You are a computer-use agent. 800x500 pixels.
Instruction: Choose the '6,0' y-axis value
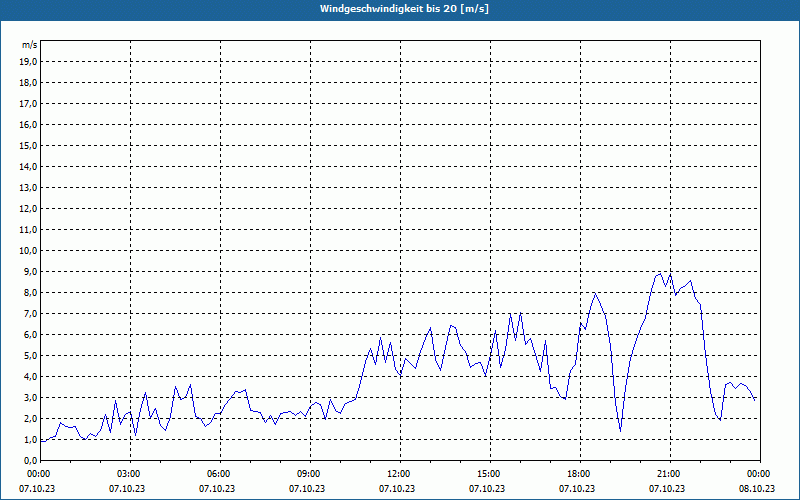click(30, 334)
